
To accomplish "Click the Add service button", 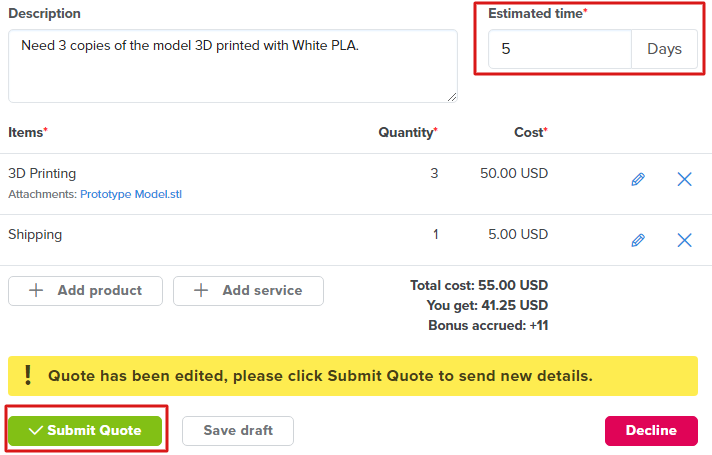I will click(248, 291).
